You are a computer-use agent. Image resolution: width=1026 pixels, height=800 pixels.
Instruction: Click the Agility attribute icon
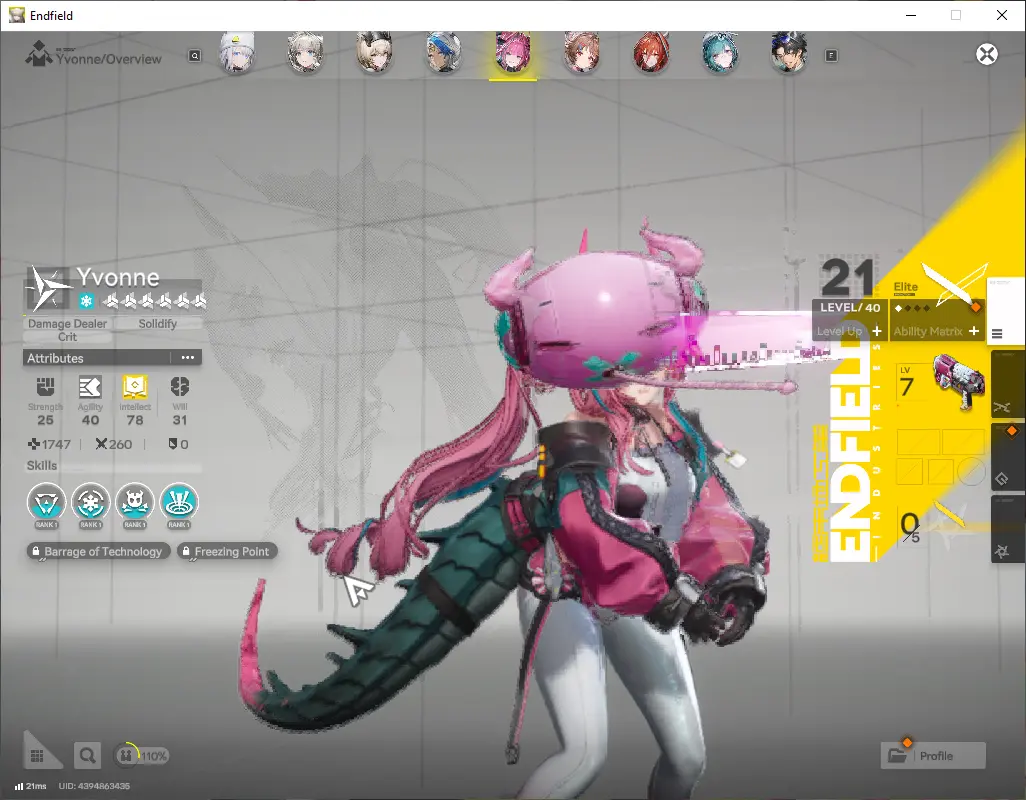pyautogui.click(x=90, y=387)
